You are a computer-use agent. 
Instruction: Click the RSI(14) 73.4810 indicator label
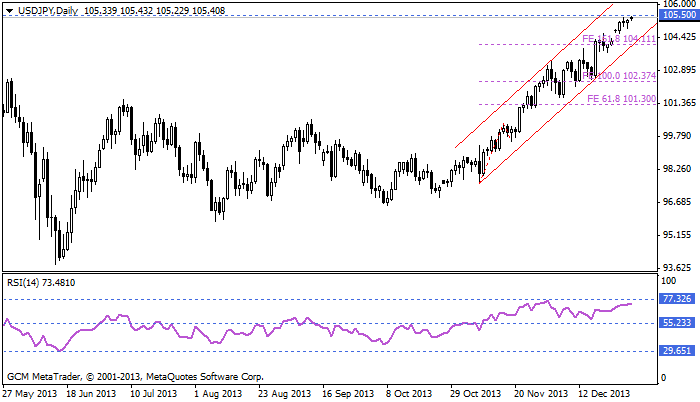click(41, 283)
